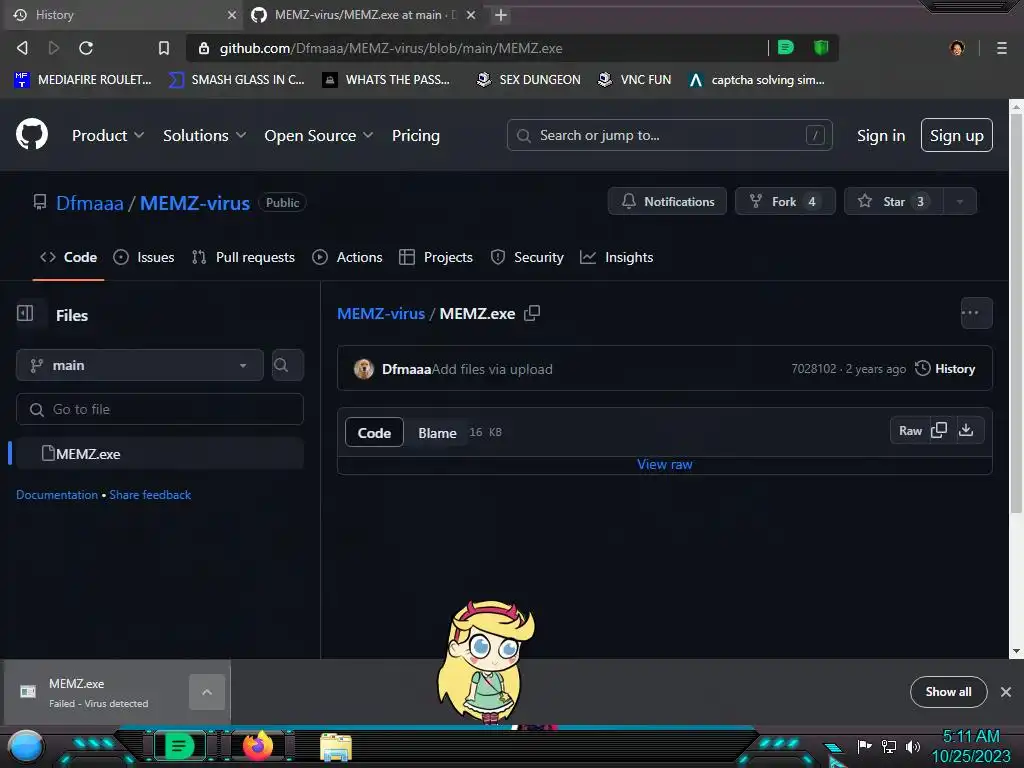Click the file search magnifier button

click(287, 365)
